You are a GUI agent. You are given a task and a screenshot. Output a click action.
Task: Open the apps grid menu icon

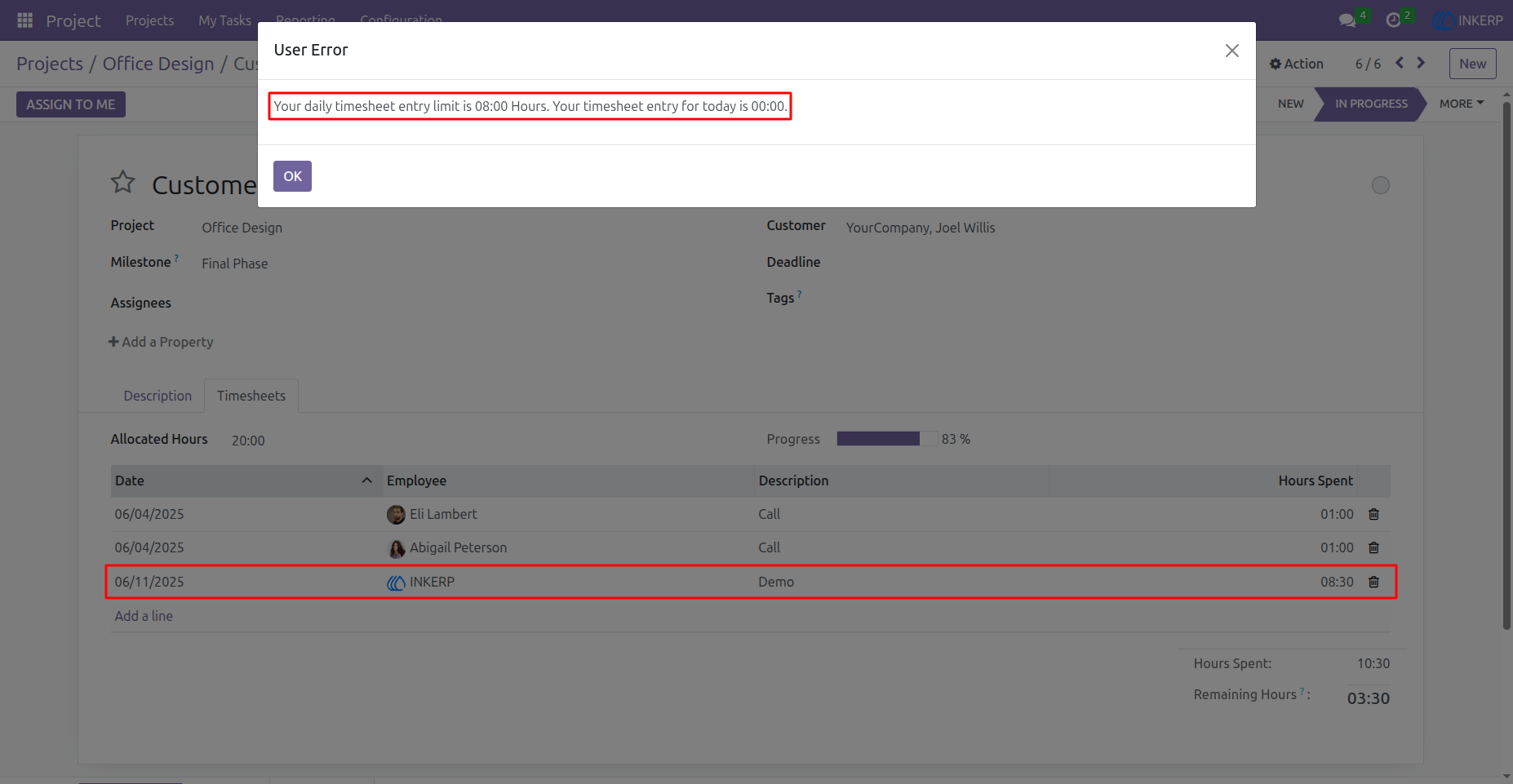pyautogui.click(x=24, y=20)
